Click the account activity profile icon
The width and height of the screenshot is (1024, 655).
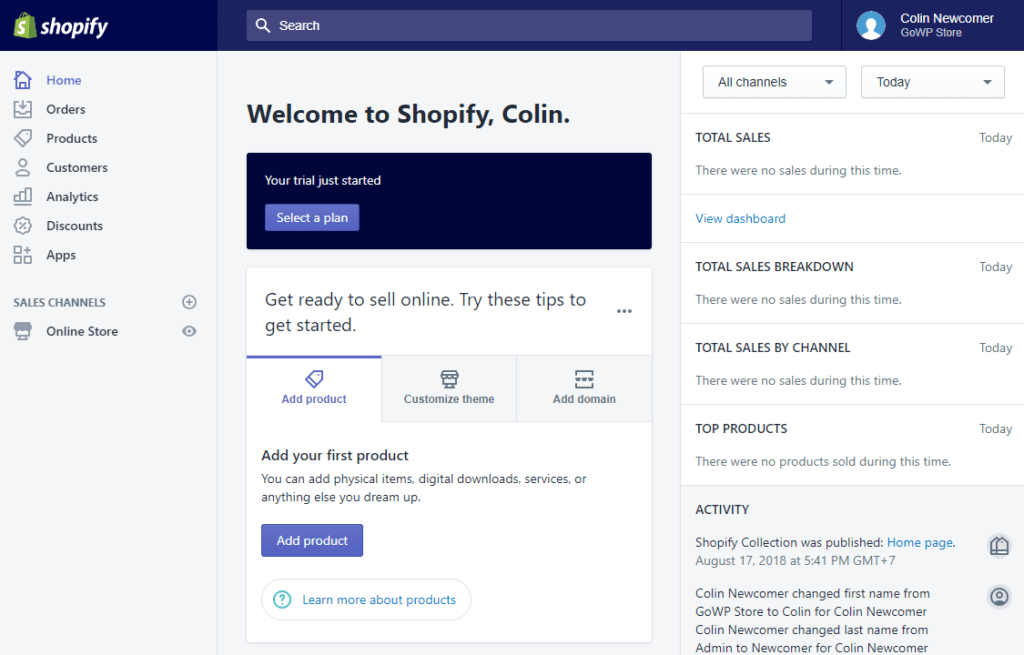(x=999, y=596)
